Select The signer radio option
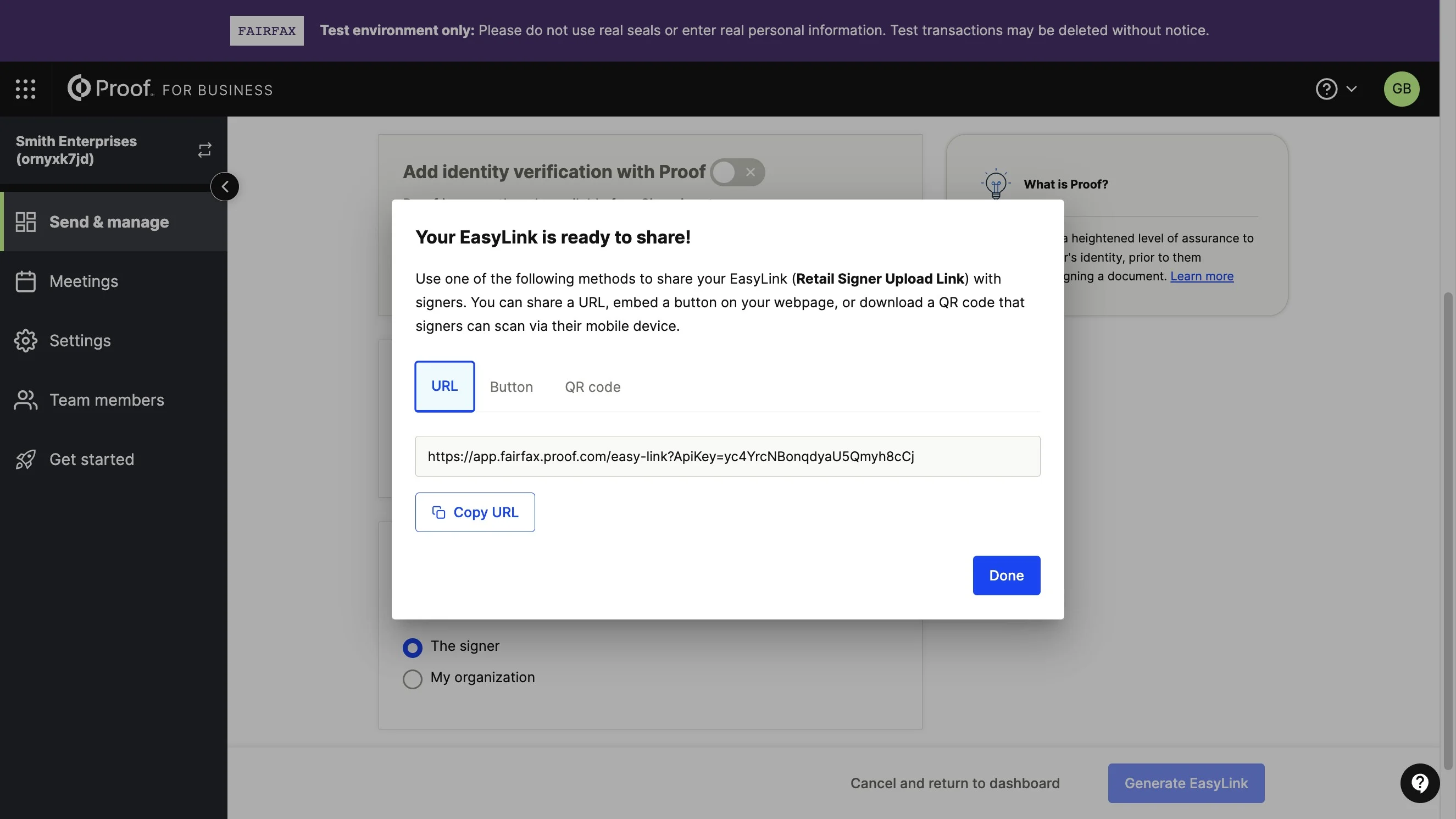 (412, 648)
